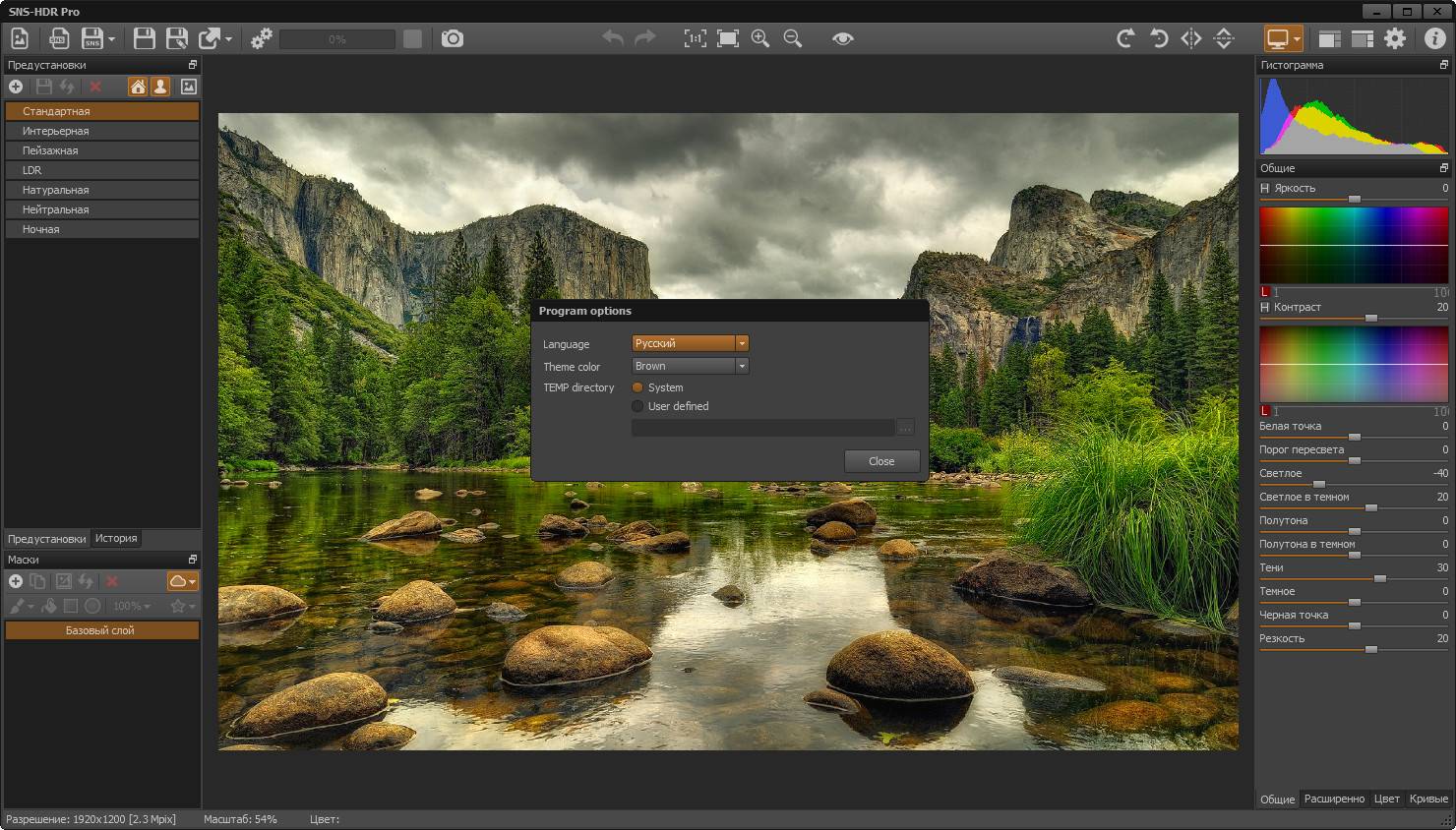Select the Стандартная preset

(102, 111)
